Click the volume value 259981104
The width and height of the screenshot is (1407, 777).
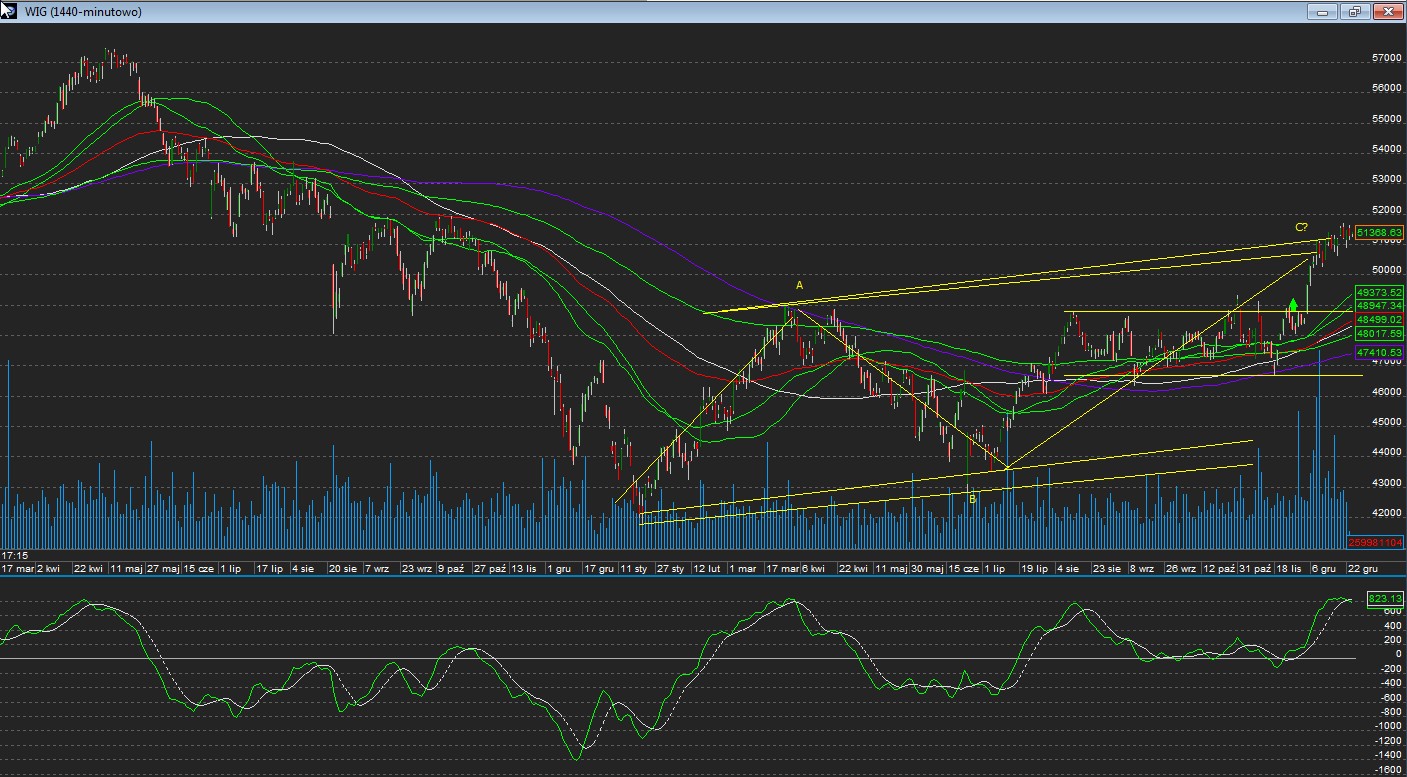click(x=1376, y=542)
